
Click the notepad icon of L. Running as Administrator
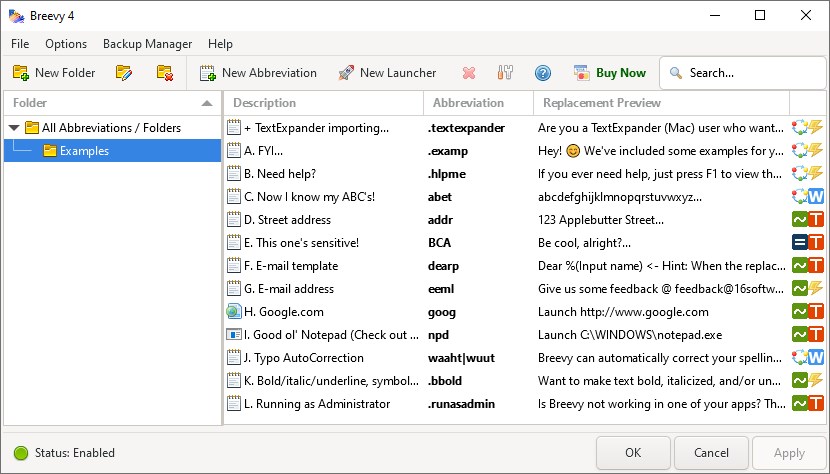click(233, 404)
